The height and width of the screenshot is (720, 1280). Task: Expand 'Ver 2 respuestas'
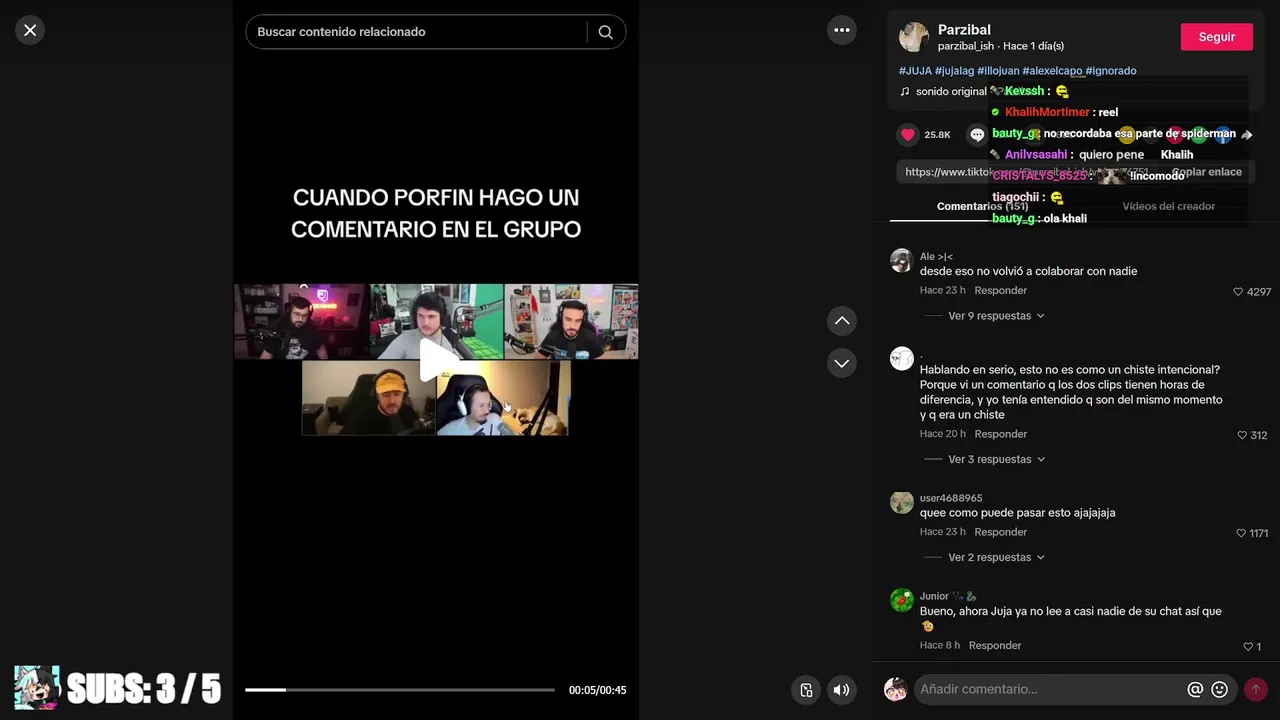[x=996, y=557]
